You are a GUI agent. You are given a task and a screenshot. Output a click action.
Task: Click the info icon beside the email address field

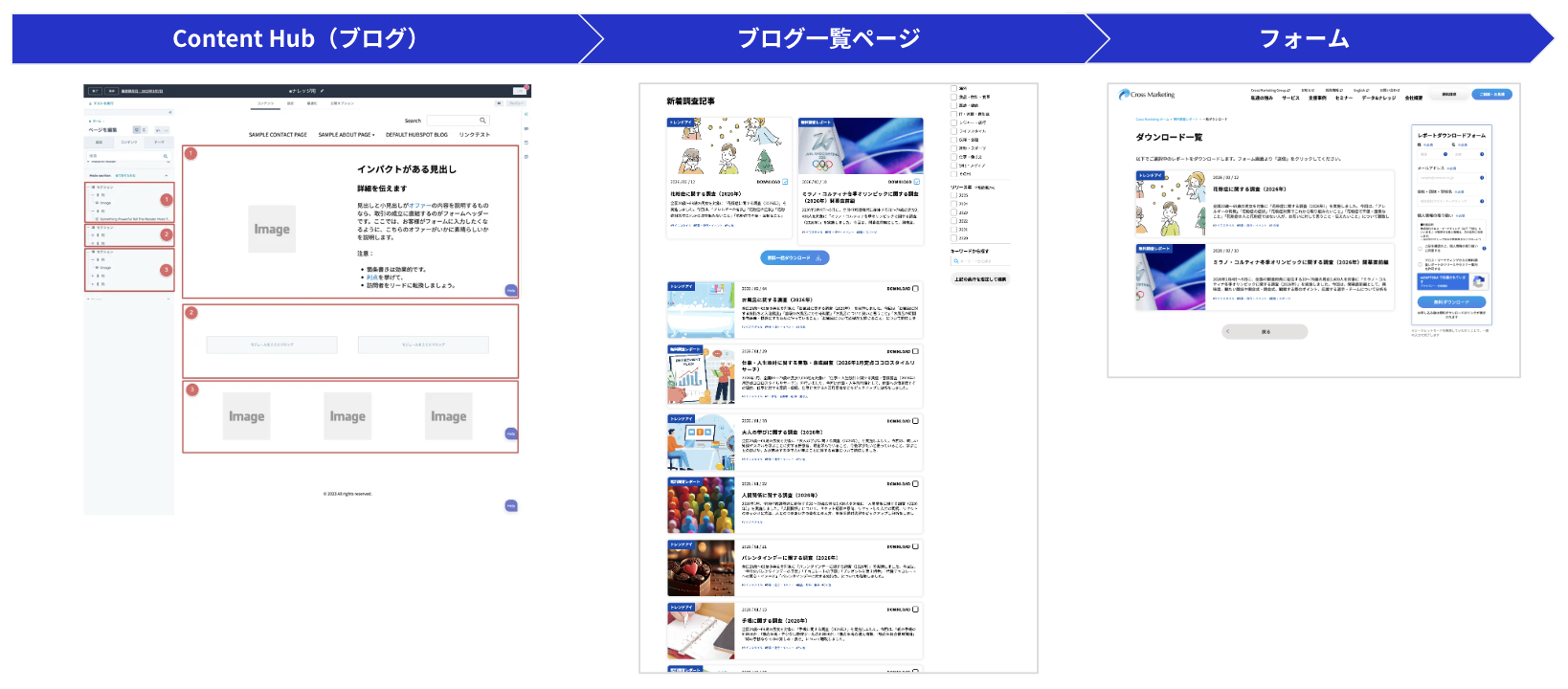click(x=1482, y=178)
